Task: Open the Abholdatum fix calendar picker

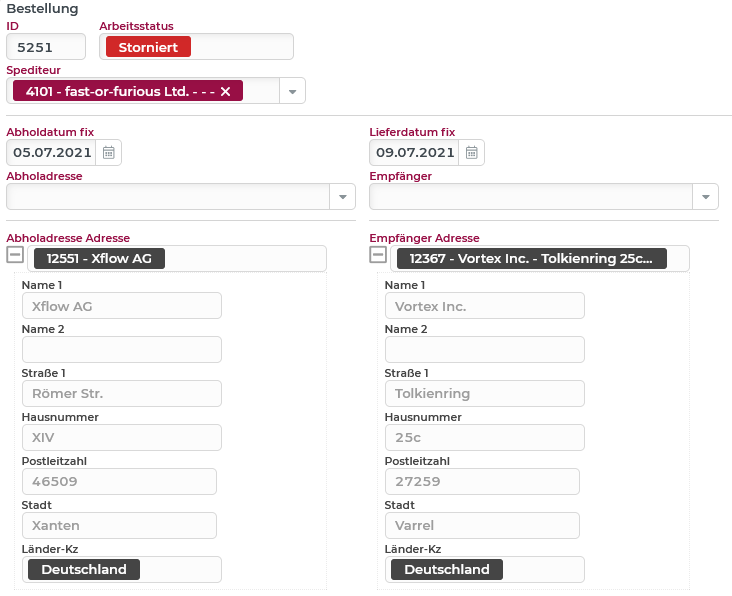Action: click(x=110, y=153)
